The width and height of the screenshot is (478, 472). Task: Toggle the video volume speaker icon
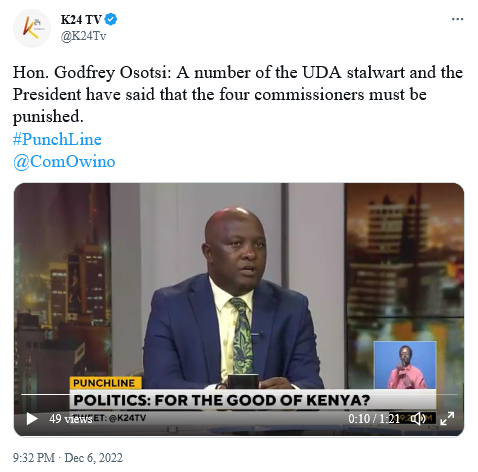click(419, 418)
